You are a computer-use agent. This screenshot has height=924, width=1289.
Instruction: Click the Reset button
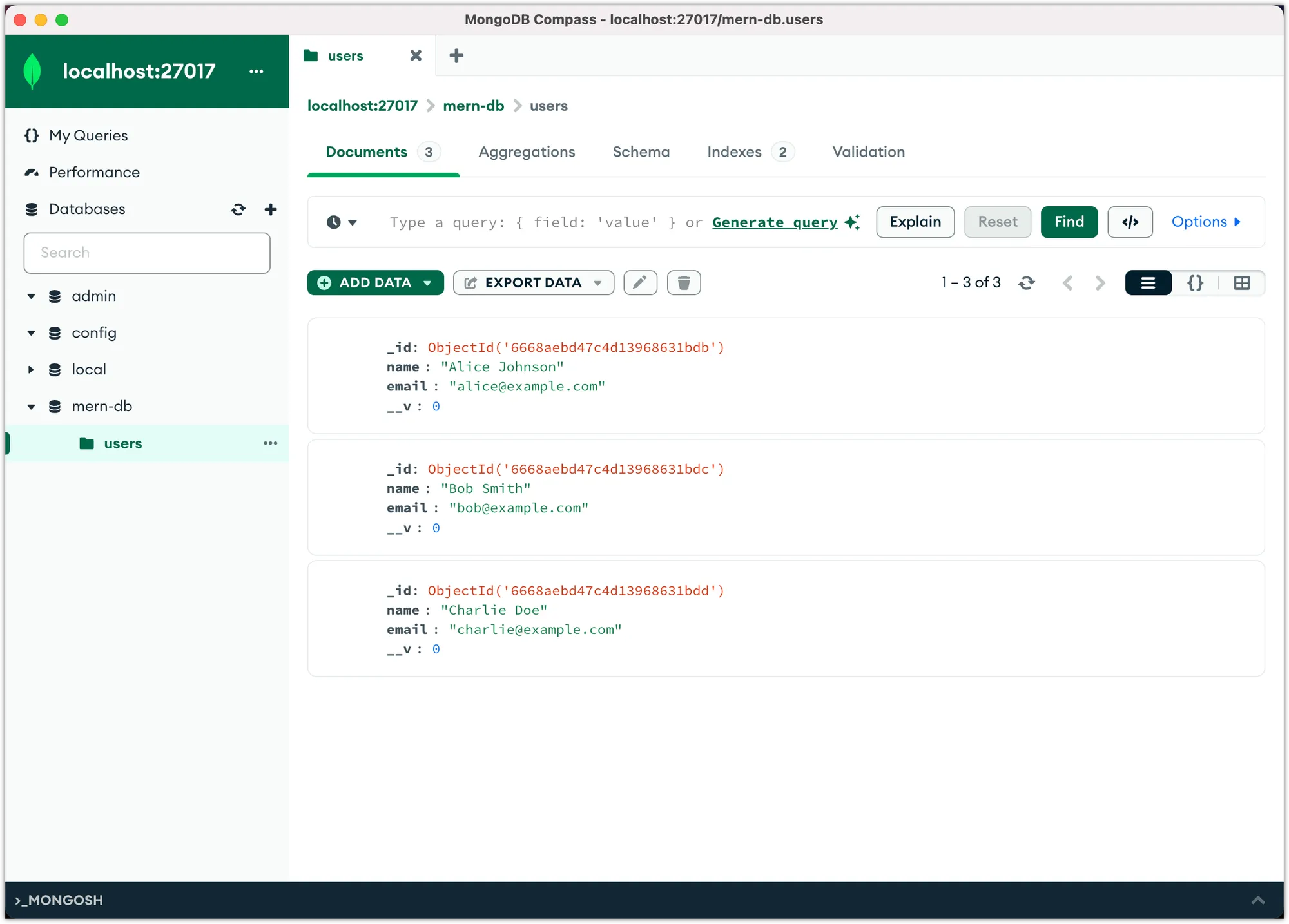998,222
